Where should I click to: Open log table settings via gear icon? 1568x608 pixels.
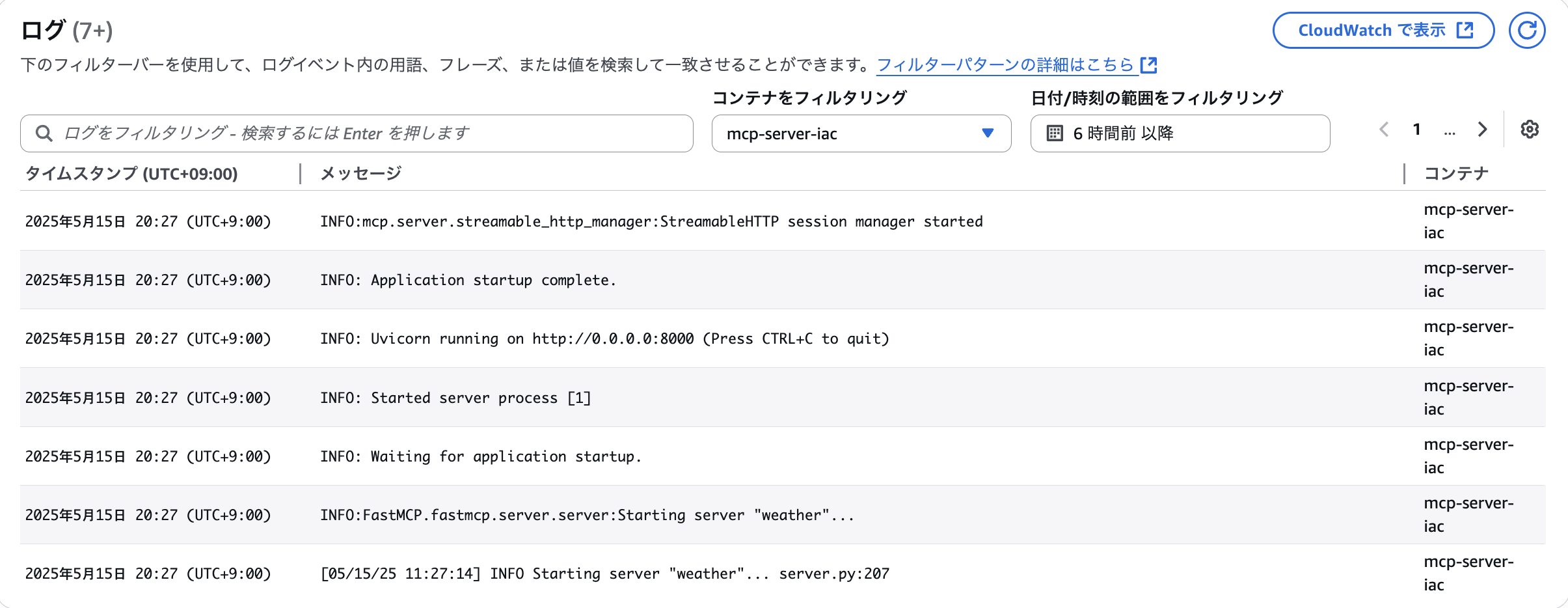click(x=1530, y=129)
